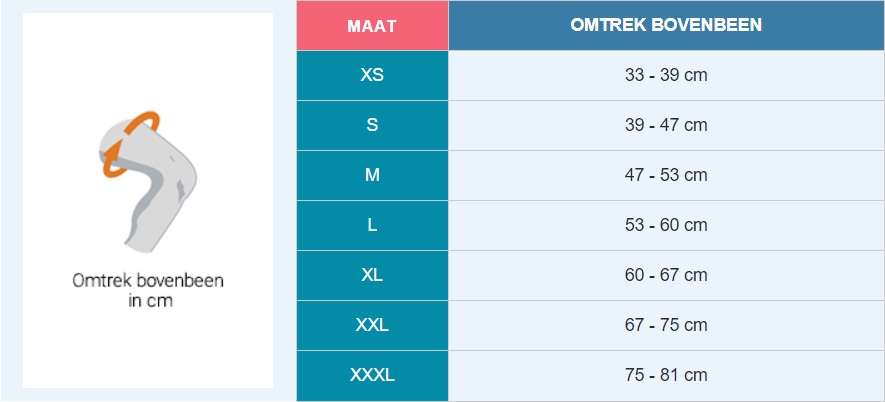Click the 60 - 67 cm measurement

[666, 275]
